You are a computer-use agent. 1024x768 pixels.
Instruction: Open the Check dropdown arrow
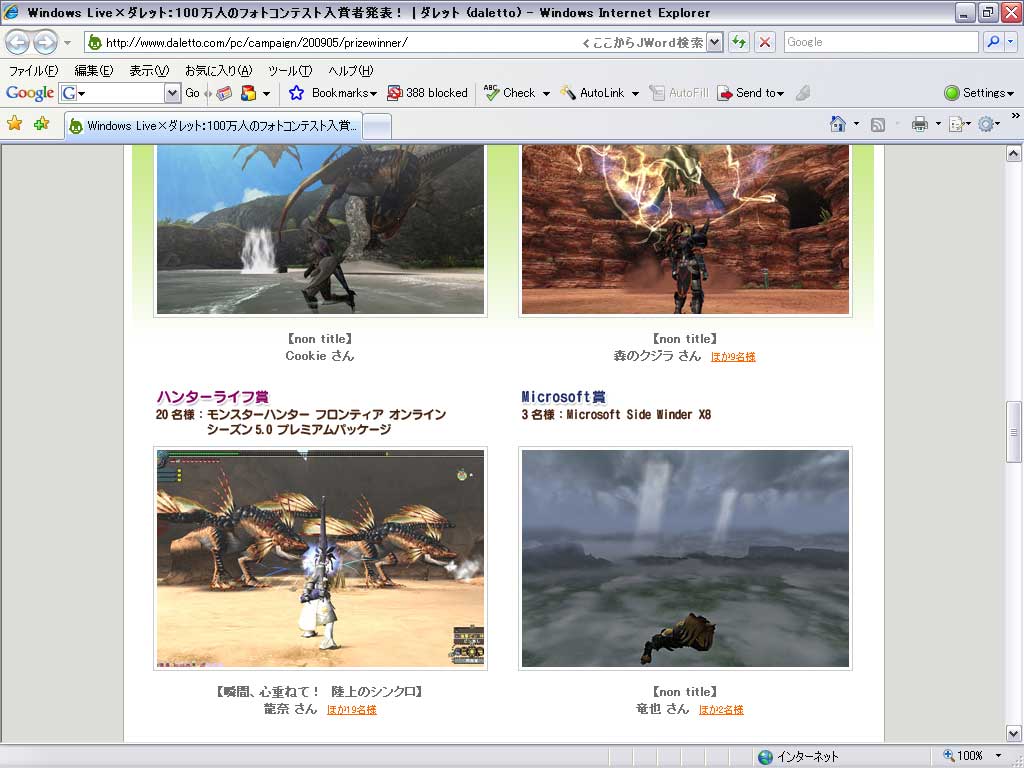tap(546, 93)
